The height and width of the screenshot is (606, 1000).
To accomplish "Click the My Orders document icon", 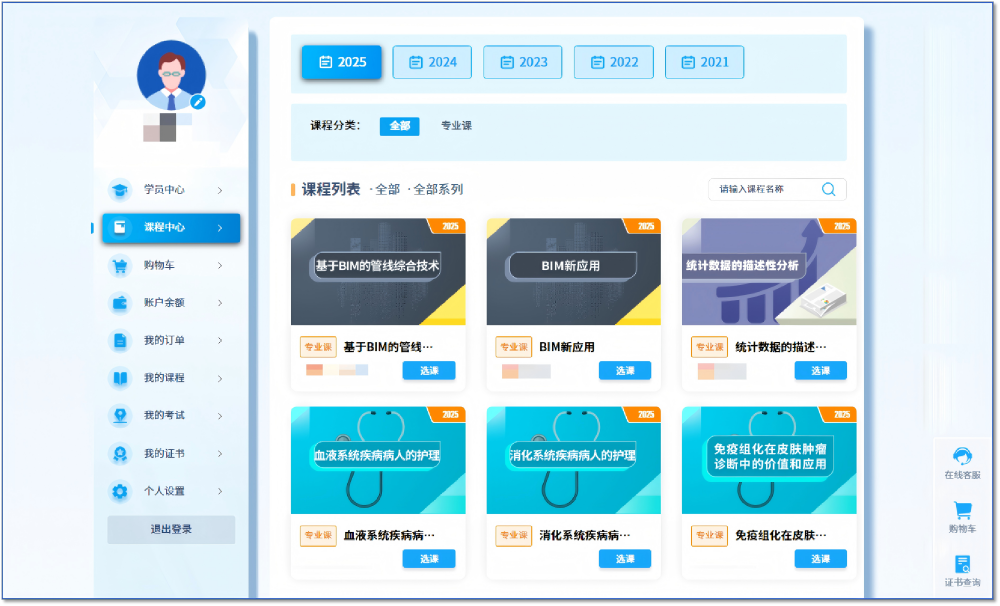I will [120, 341].
